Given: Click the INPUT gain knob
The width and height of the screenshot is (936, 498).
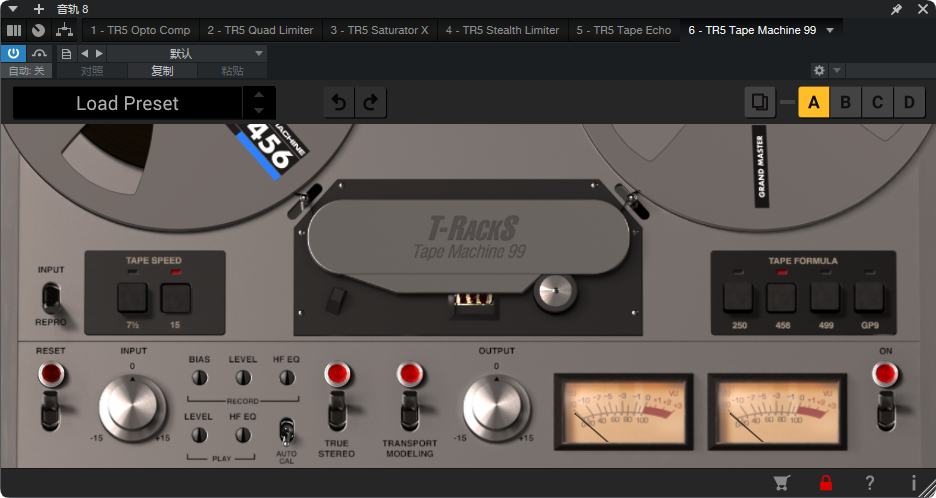Looking at the screenshot, I should [133, 407].
